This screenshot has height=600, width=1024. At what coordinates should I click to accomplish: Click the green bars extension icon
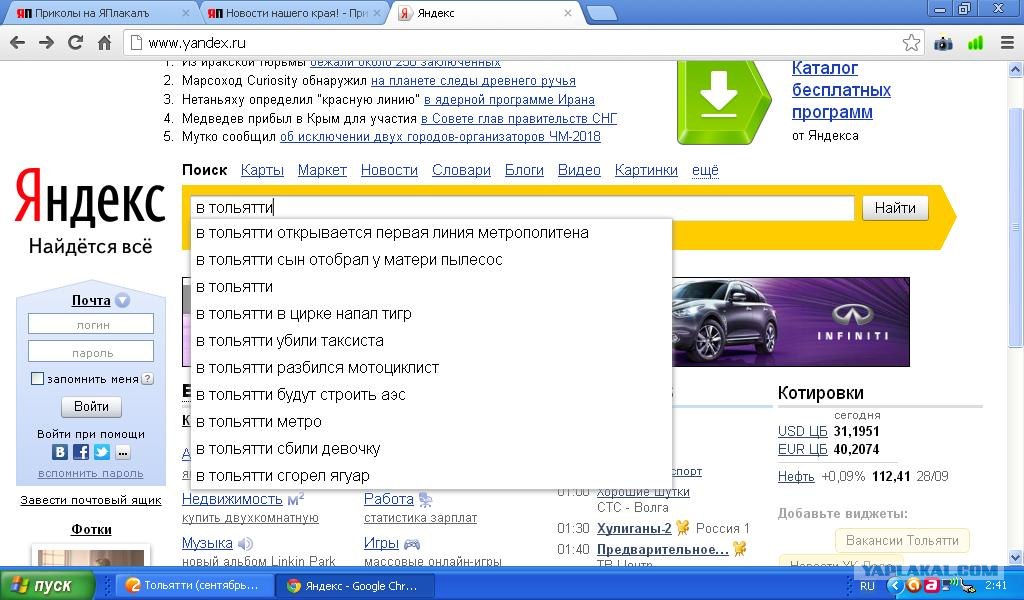(975, 44)
